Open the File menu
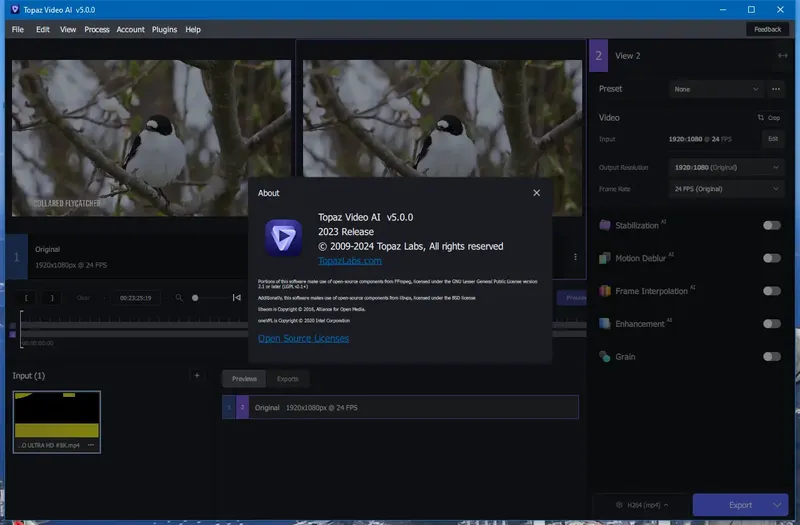Screen dimensions: 800x525 (18, 30)
